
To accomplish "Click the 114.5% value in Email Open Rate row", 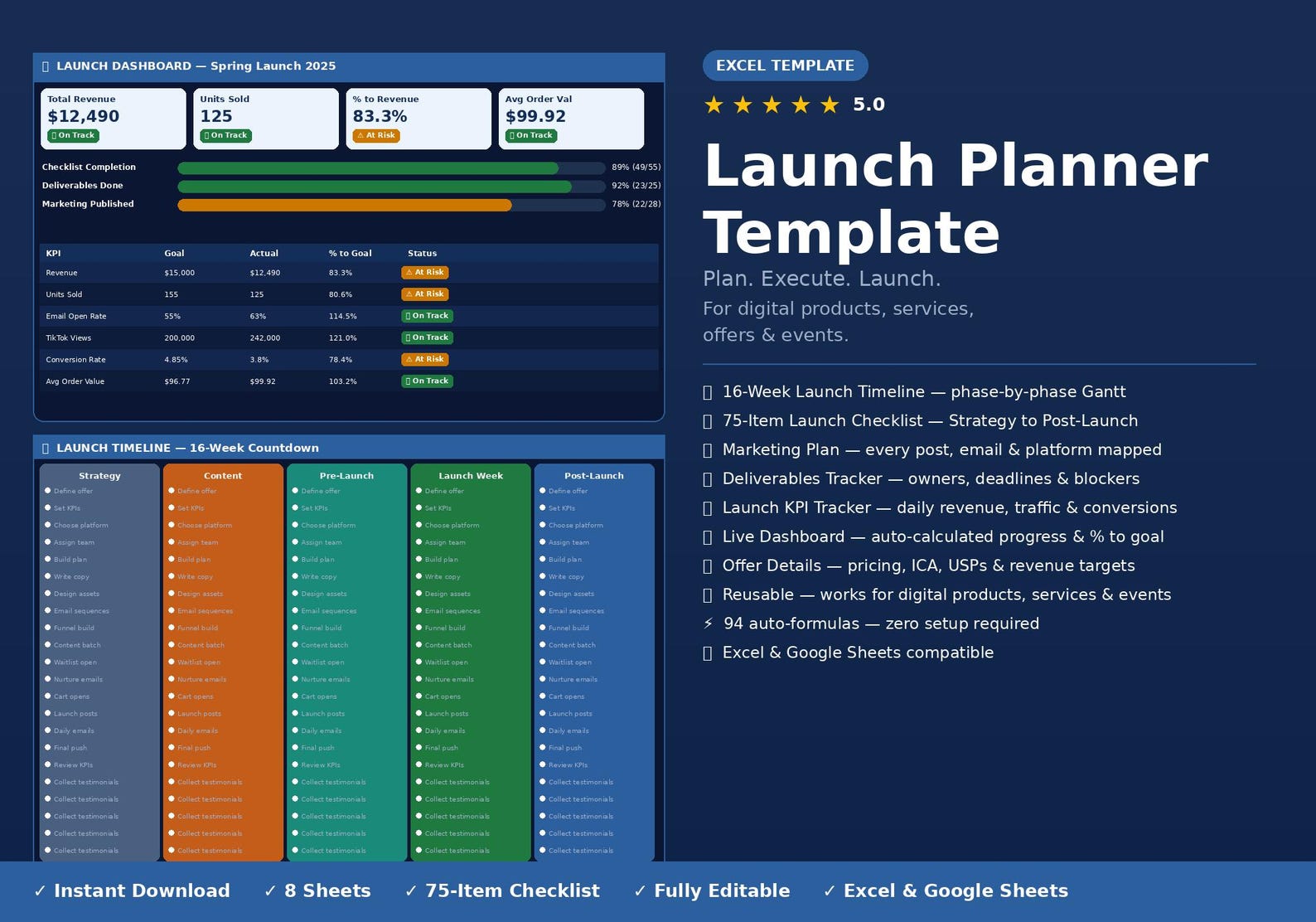I will [343, 317].
